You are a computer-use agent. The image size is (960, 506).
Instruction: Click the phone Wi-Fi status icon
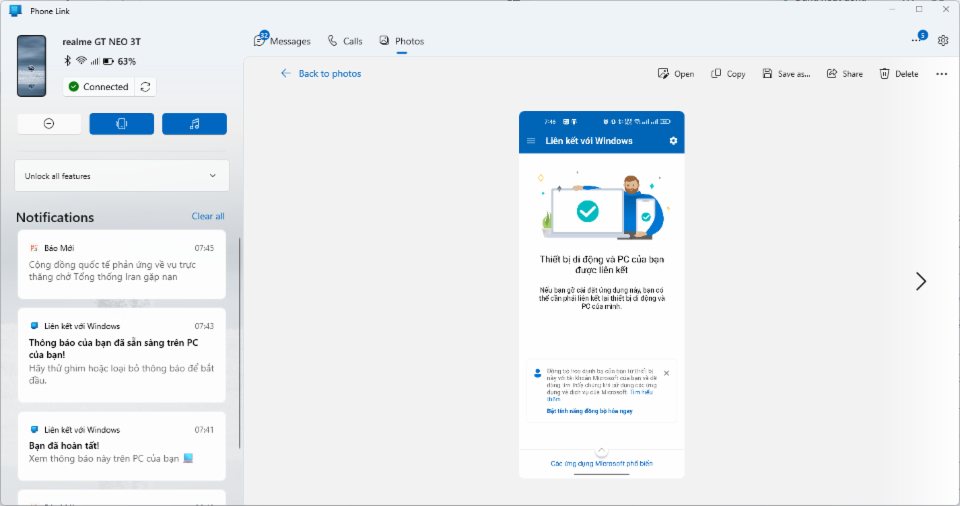81,61
